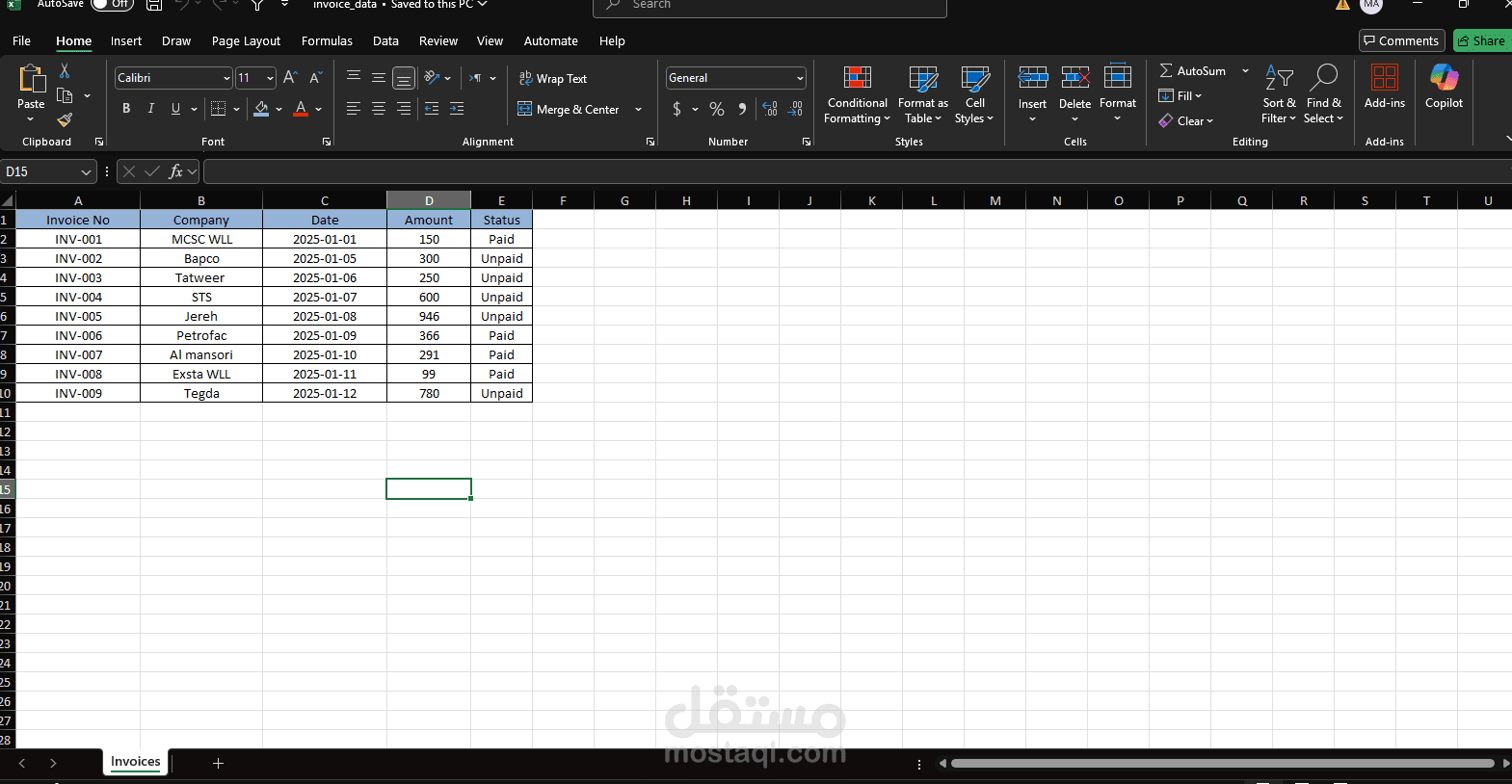Open Cell Styles gallery
The width and height of the screenshot is (1512, 784).
(x=974, y=94)
